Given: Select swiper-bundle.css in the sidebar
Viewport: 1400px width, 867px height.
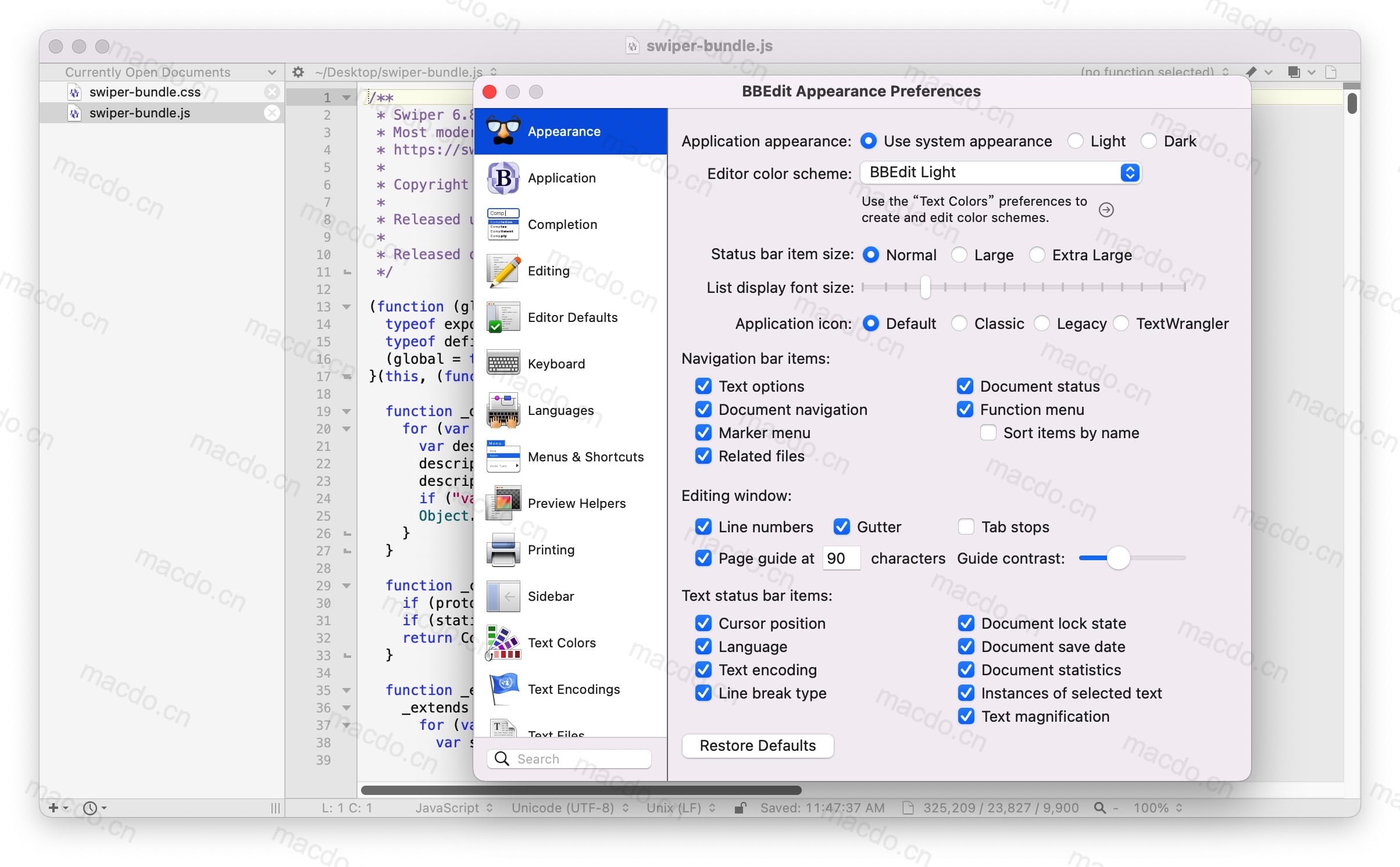Looking at the screenshot, I should coord(162,92).
